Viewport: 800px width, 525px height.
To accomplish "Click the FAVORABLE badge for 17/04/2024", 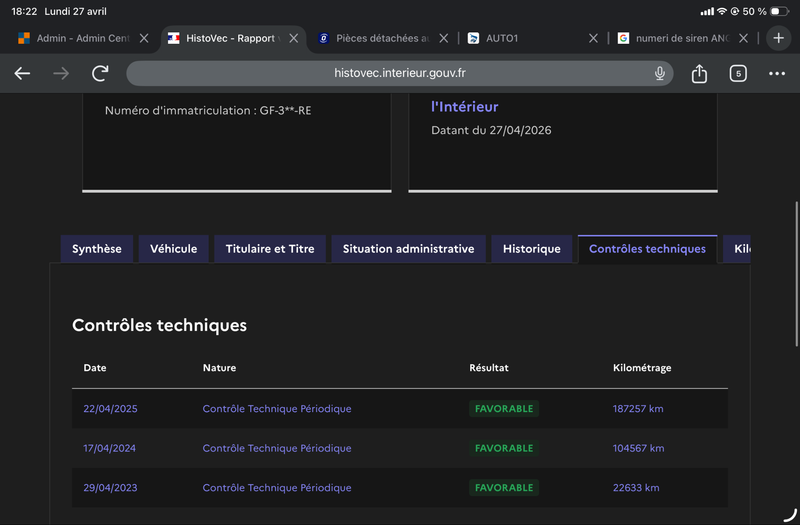I will (x=504, y=448).
